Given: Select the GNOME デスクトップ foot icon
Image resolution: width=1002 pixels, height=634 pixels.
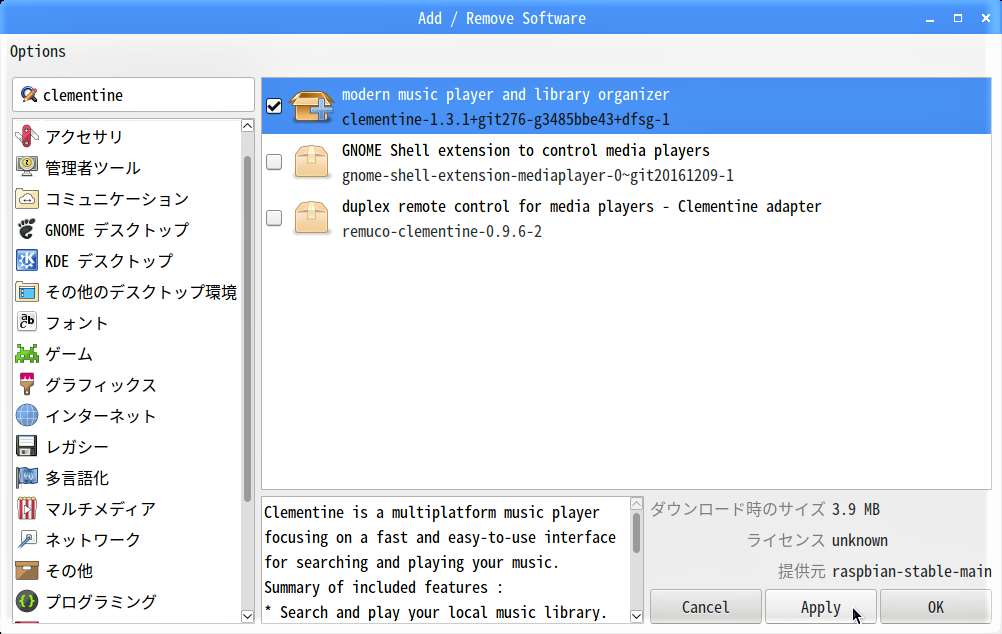Looking at the screenshot, I should (x=27, y=229).
